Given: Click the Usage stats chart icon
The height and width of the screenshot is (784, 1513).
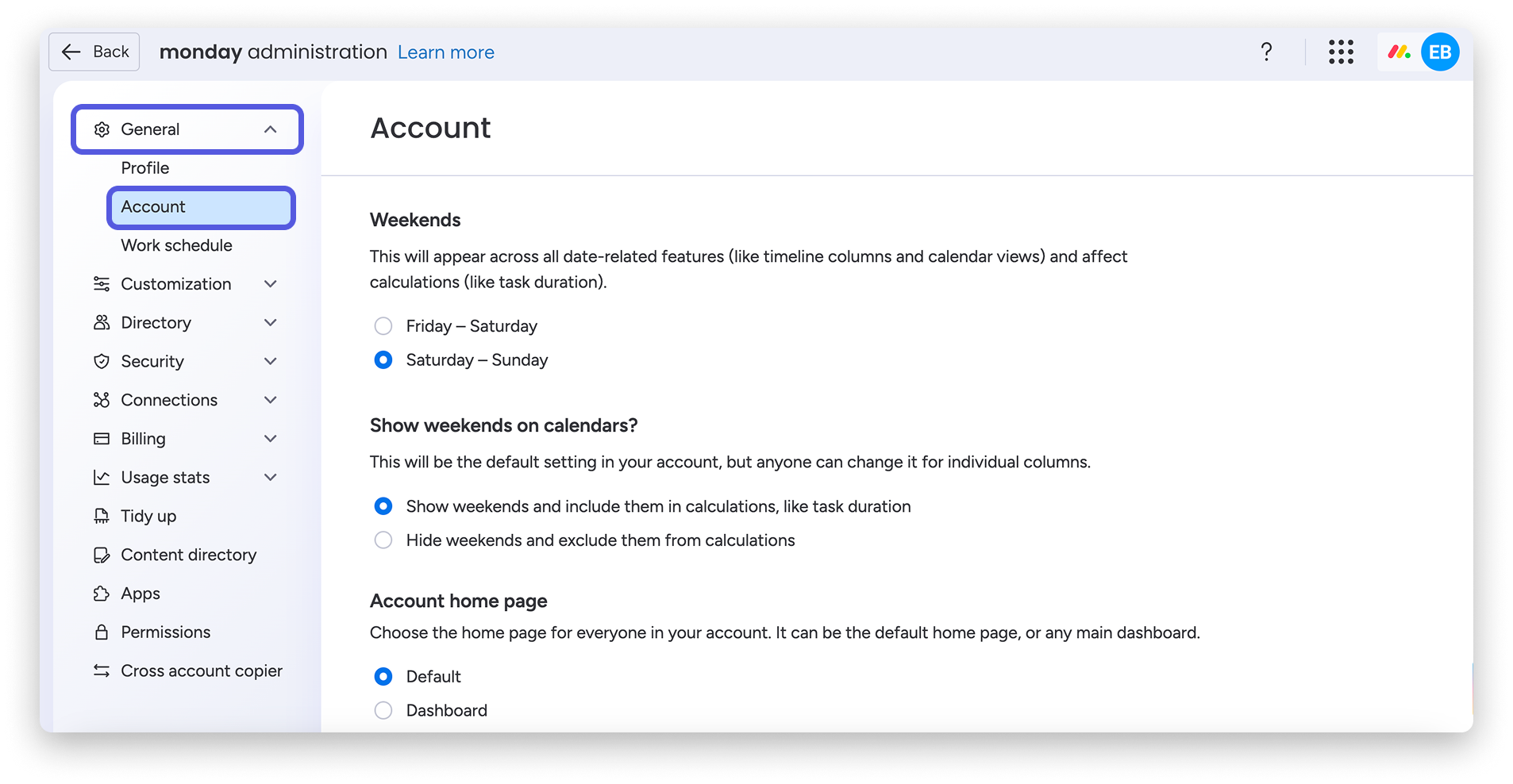Looking at the screenshot, I should [102, 477].
